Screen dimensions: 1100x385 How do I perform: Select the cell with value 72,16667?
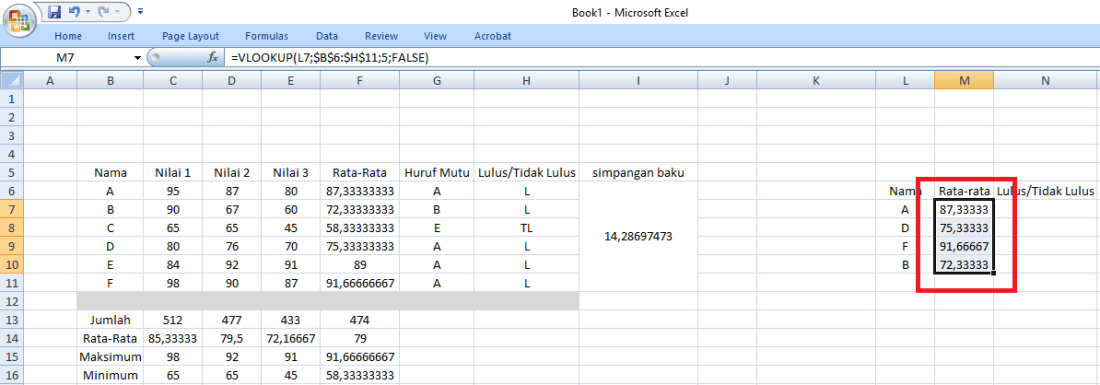[290, 338]
